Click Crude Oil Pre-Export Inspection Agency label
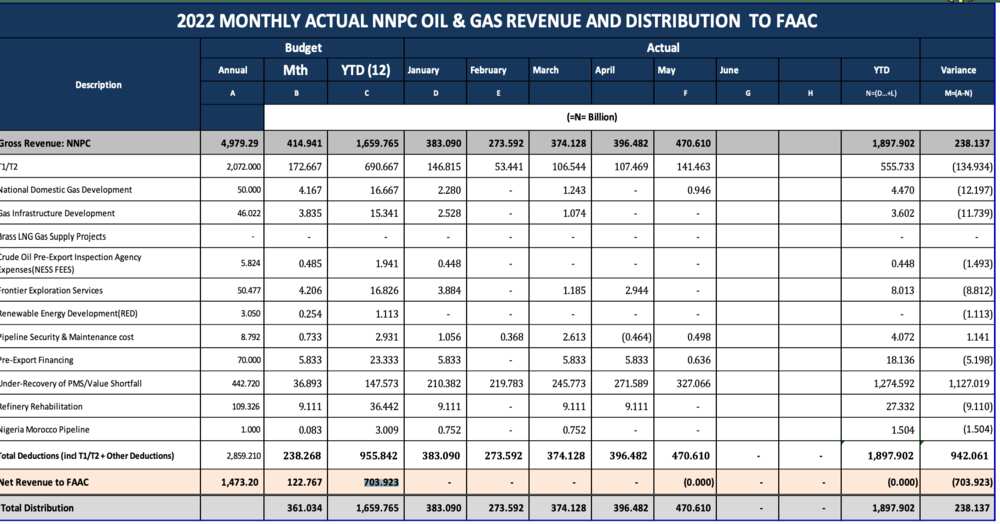The image size is (1000, 524). (71, 263)
